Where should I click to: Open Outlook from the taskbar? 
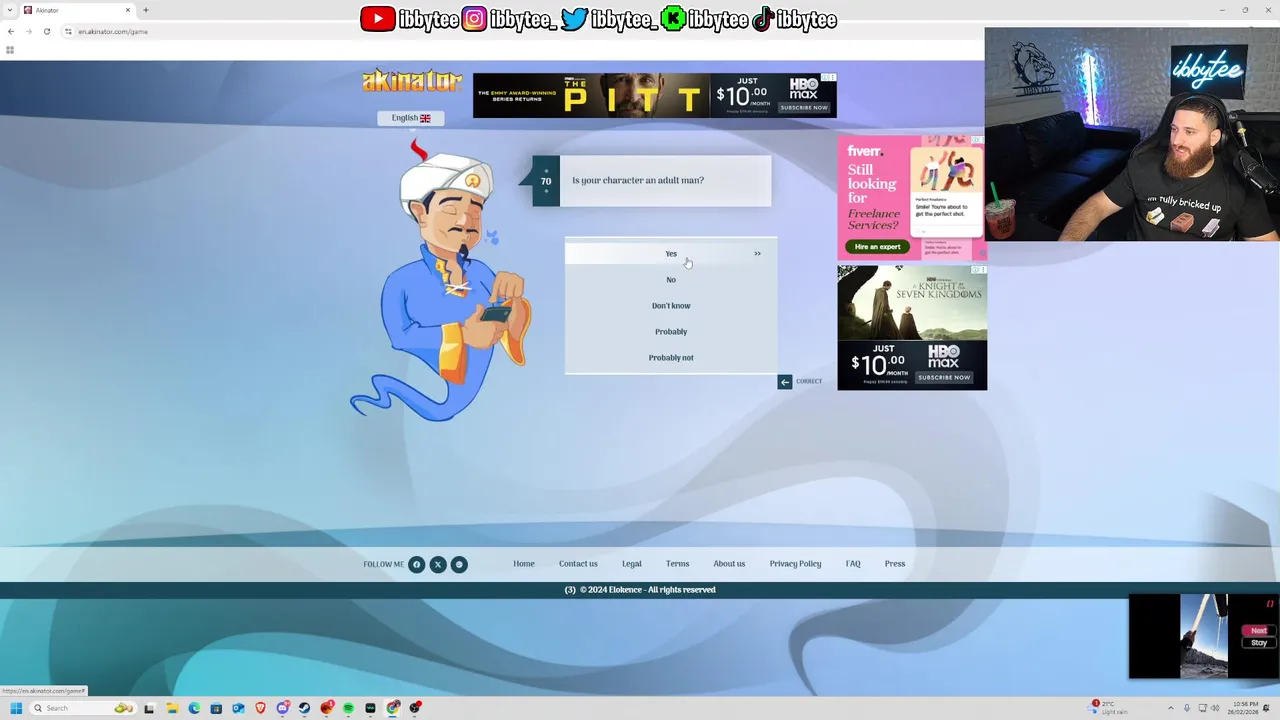coord(238,708)
